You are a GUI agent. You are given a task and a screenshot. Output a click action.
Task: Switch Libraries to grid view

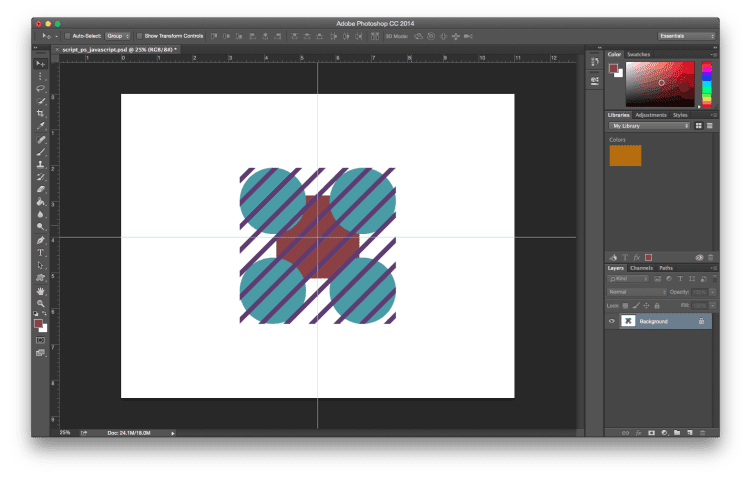[x=699, y=126]
